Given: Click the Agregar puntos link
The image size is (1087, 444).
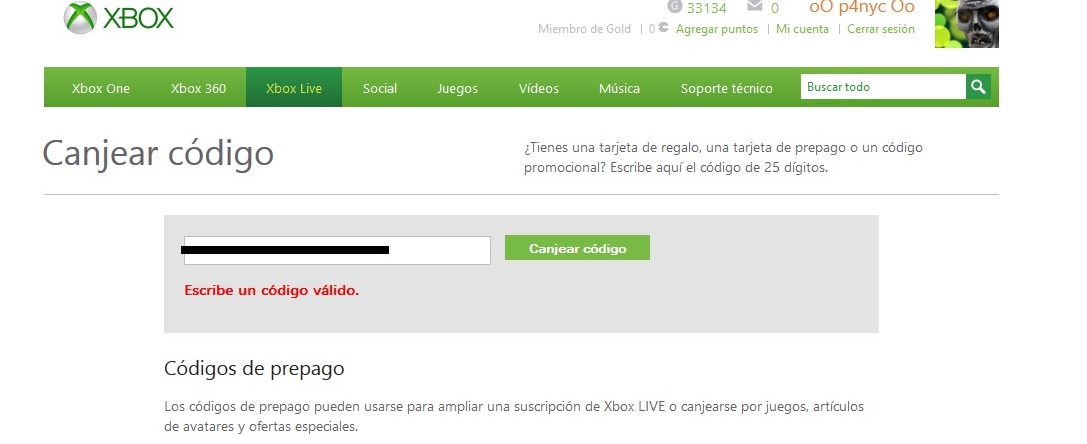Looking at the screenshot, I should [717, 29].
